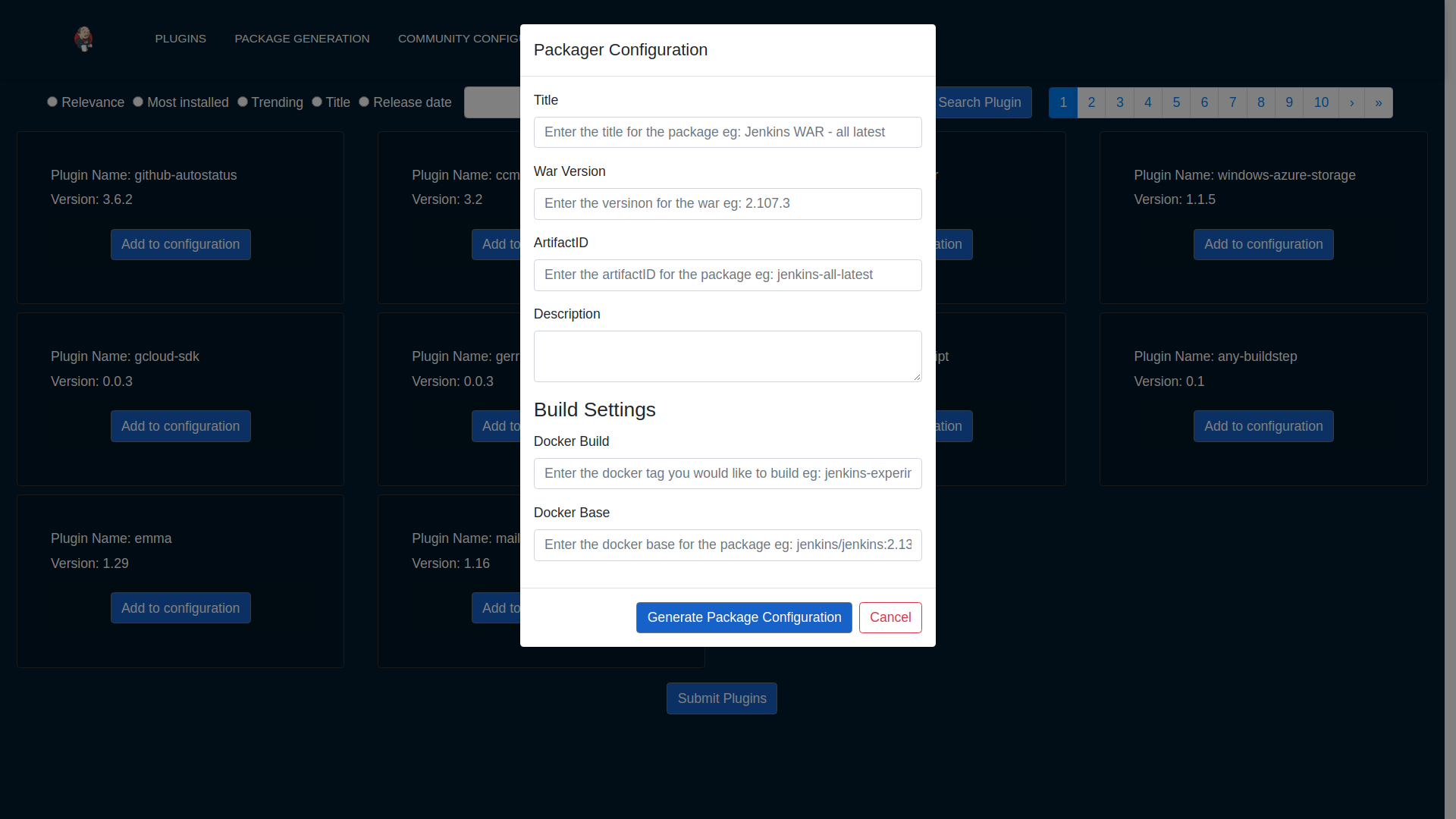Focus the Title input field
Screen dimensions: 1456x819
[728, 132]
